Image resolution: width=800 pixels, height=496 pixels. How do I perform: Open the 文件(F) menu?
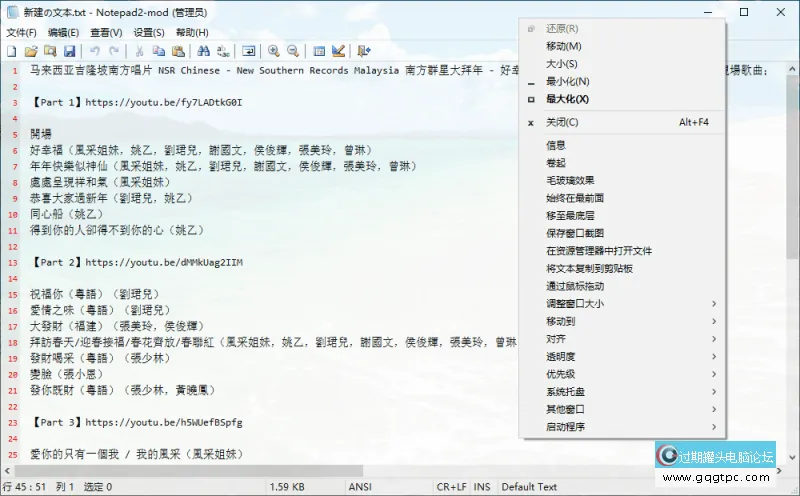click(21, 33)
